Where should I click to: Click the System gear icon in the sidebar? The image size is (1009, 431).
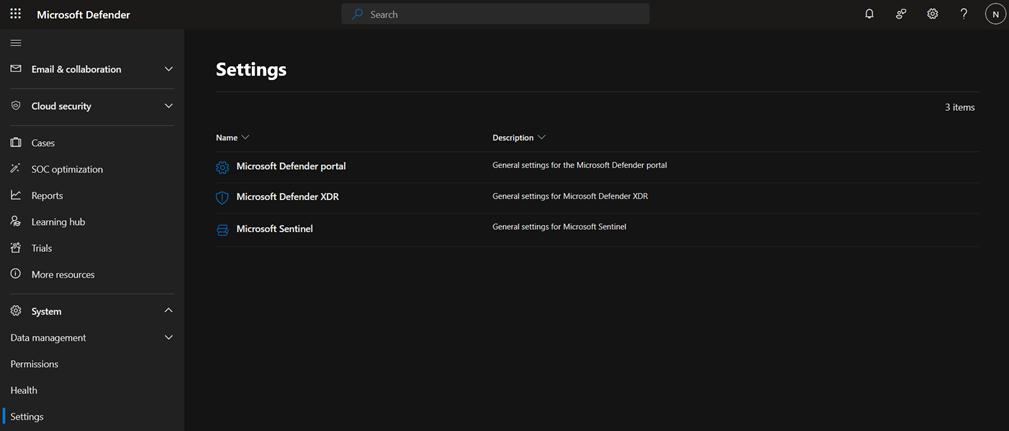click(x=16, y=311)
